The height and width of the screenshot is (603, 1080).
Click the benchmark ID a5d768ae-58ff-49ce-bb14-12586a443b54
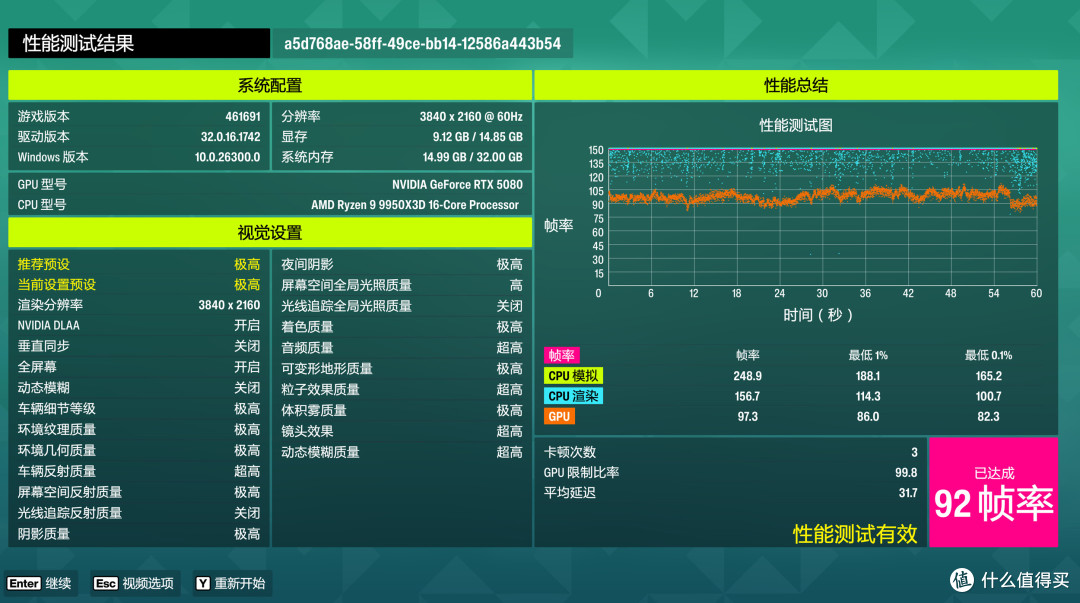tap(423, 43)
